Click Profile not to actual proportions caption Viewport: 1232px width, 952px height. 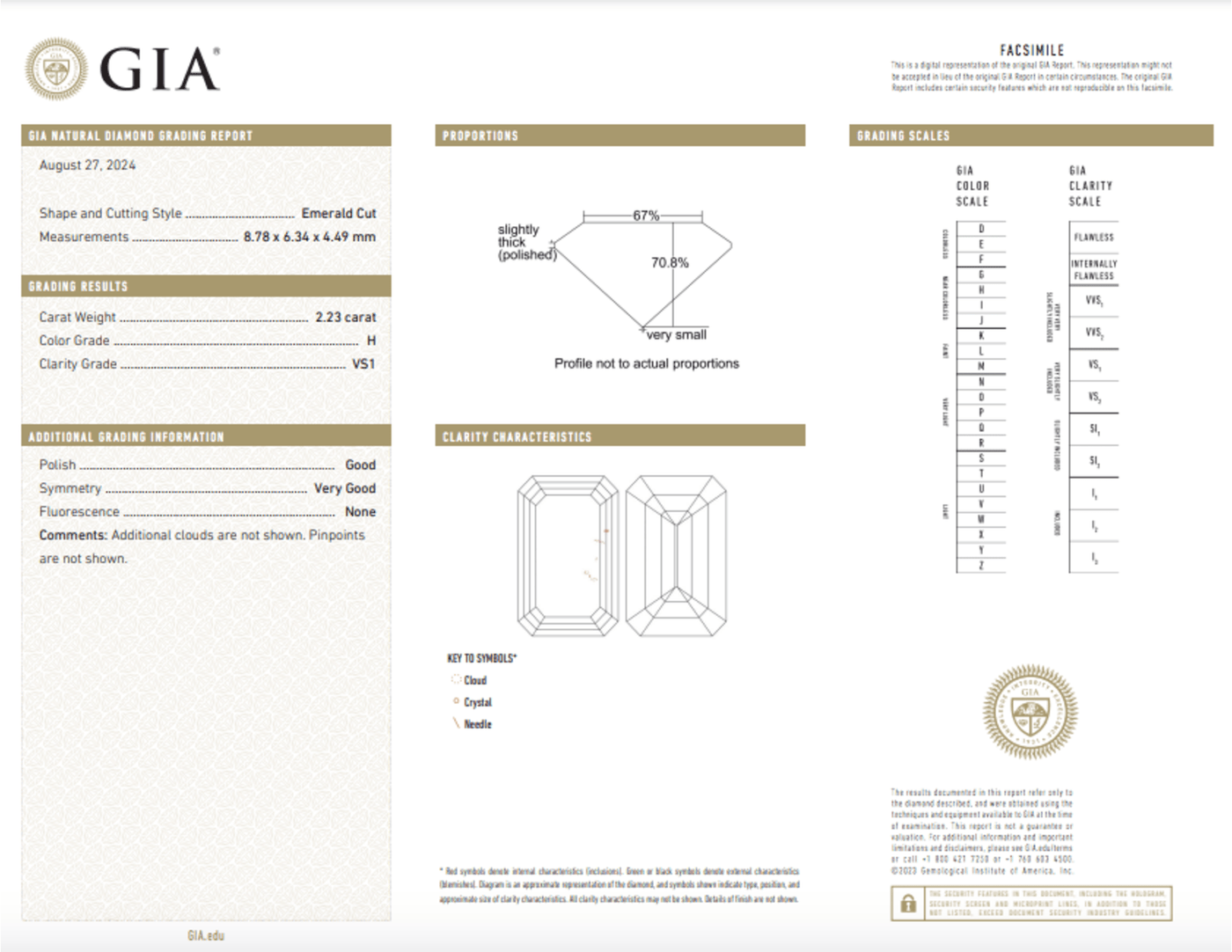pyautogui.click(x=647, y=363)
